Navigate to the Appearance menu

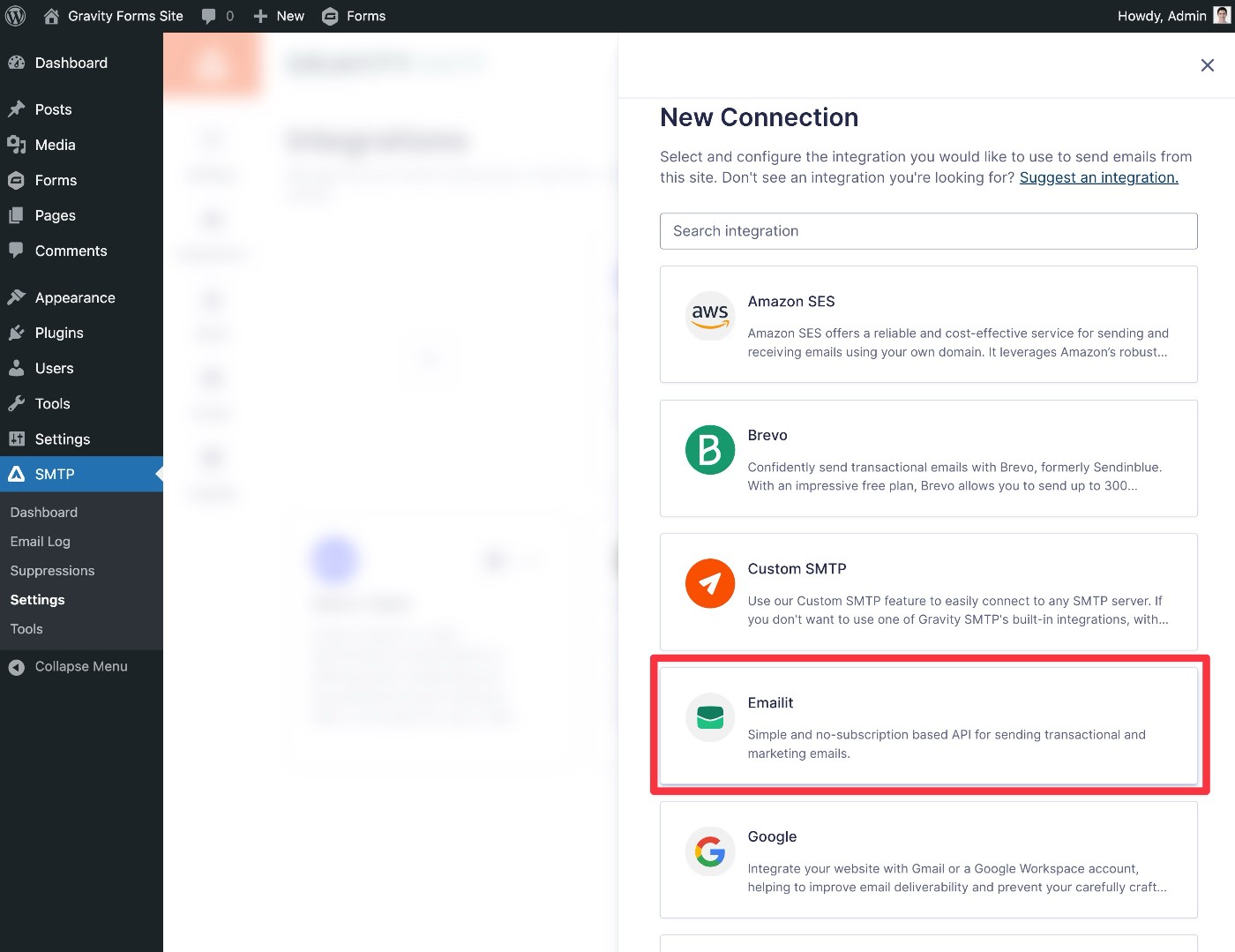coord(75,297)
